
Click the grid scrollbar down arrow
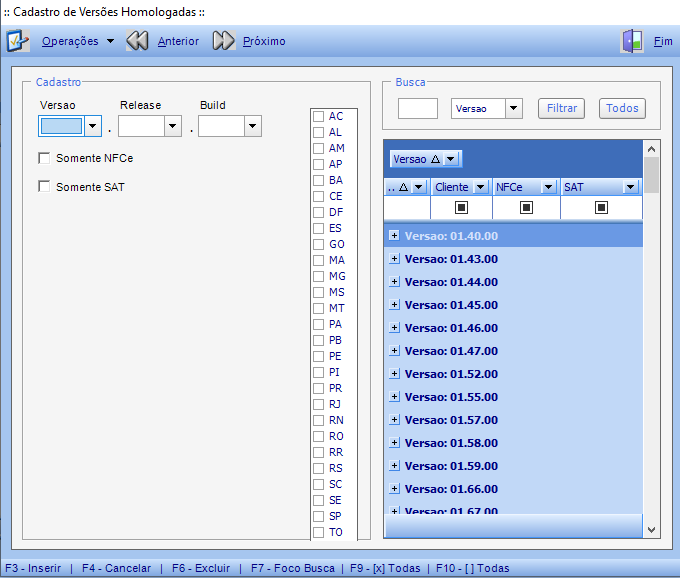[651, 529]
